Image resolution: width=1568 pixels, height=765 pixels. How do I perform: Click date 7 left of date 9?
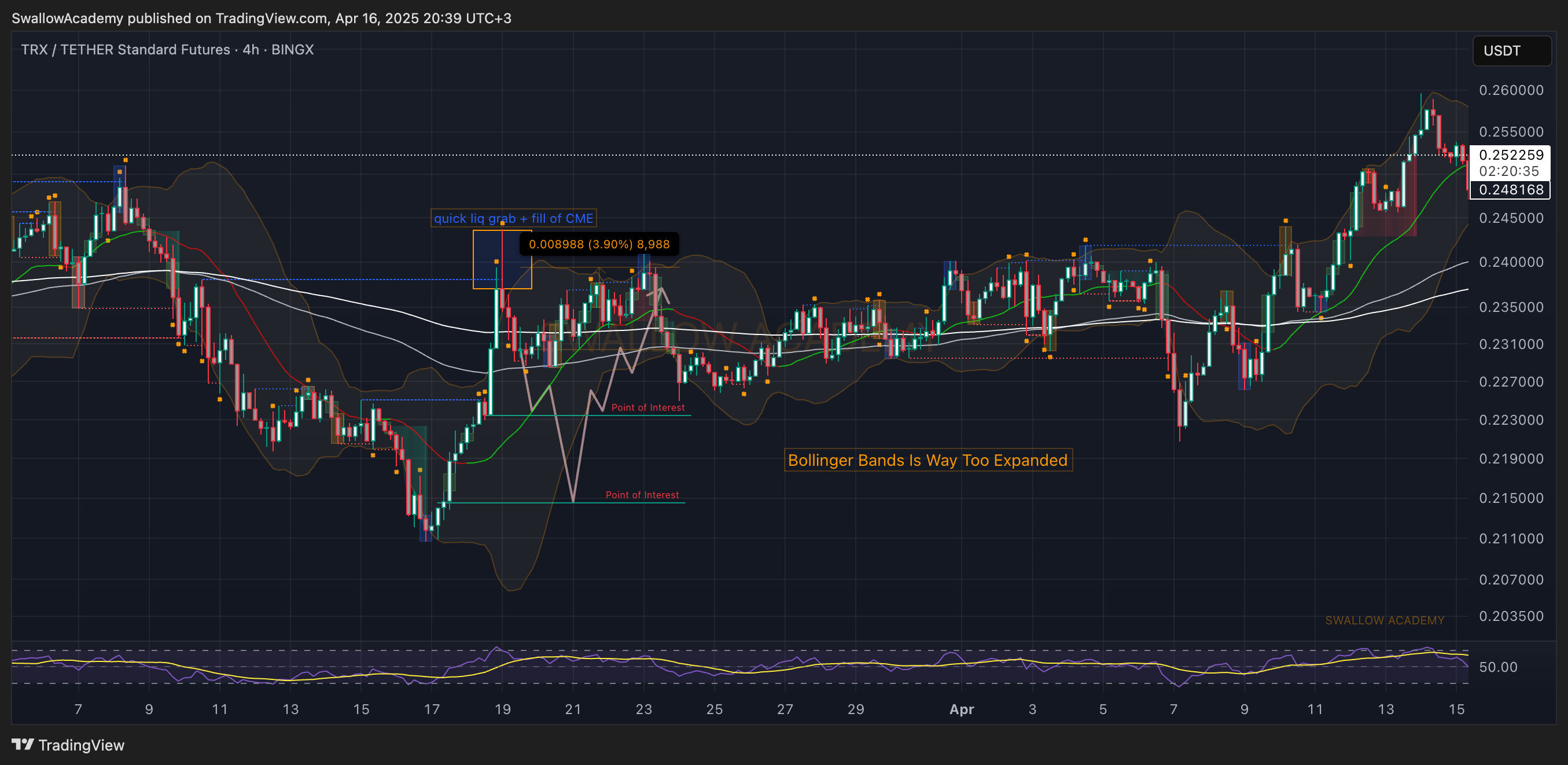click(79, 709)
